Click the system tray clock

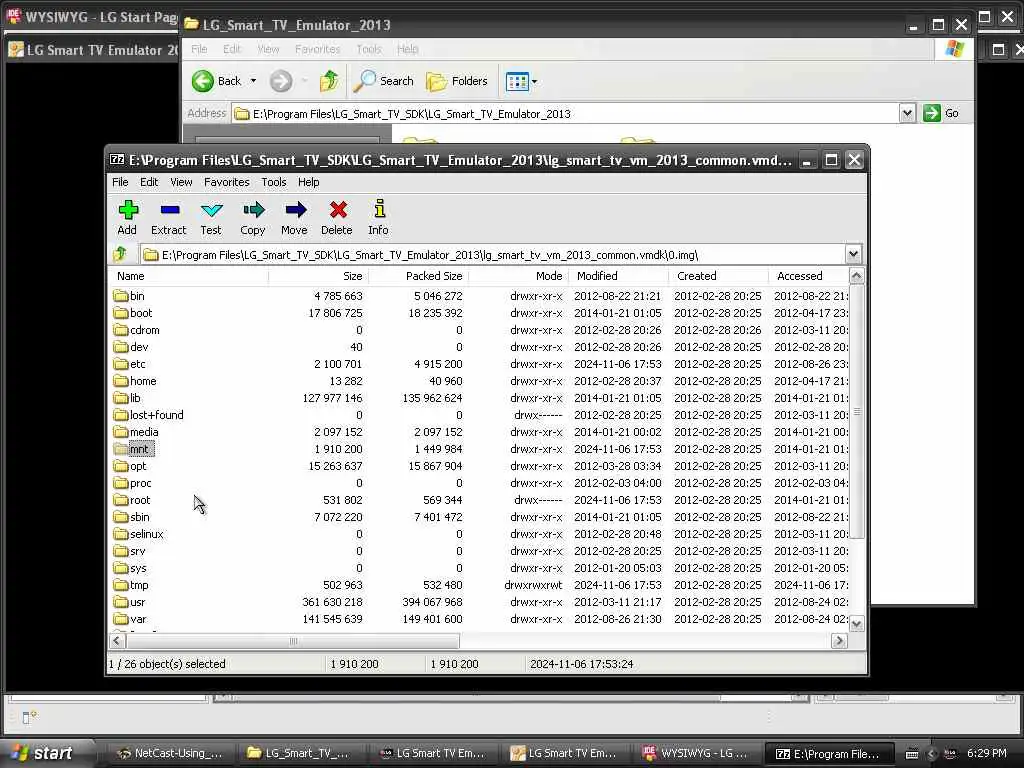coord(987,753)
